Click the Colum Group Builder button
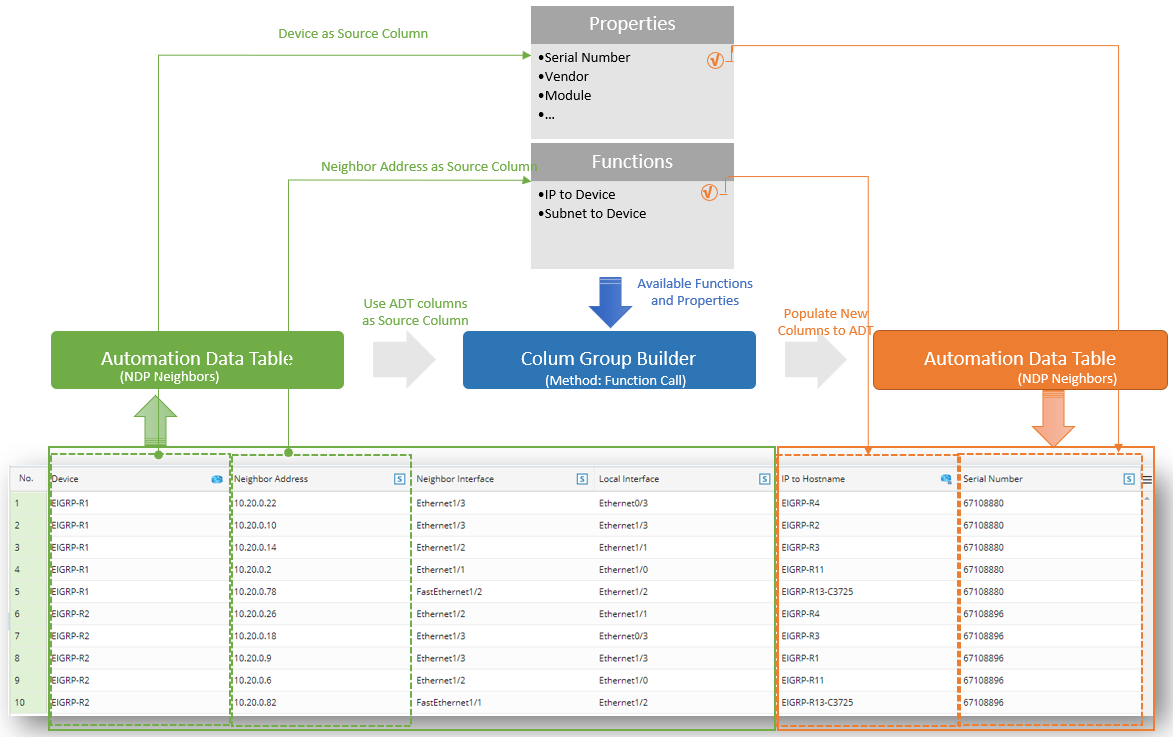Image resolution: width=1173 pixels, height=737 pixels. click(609, 360)
